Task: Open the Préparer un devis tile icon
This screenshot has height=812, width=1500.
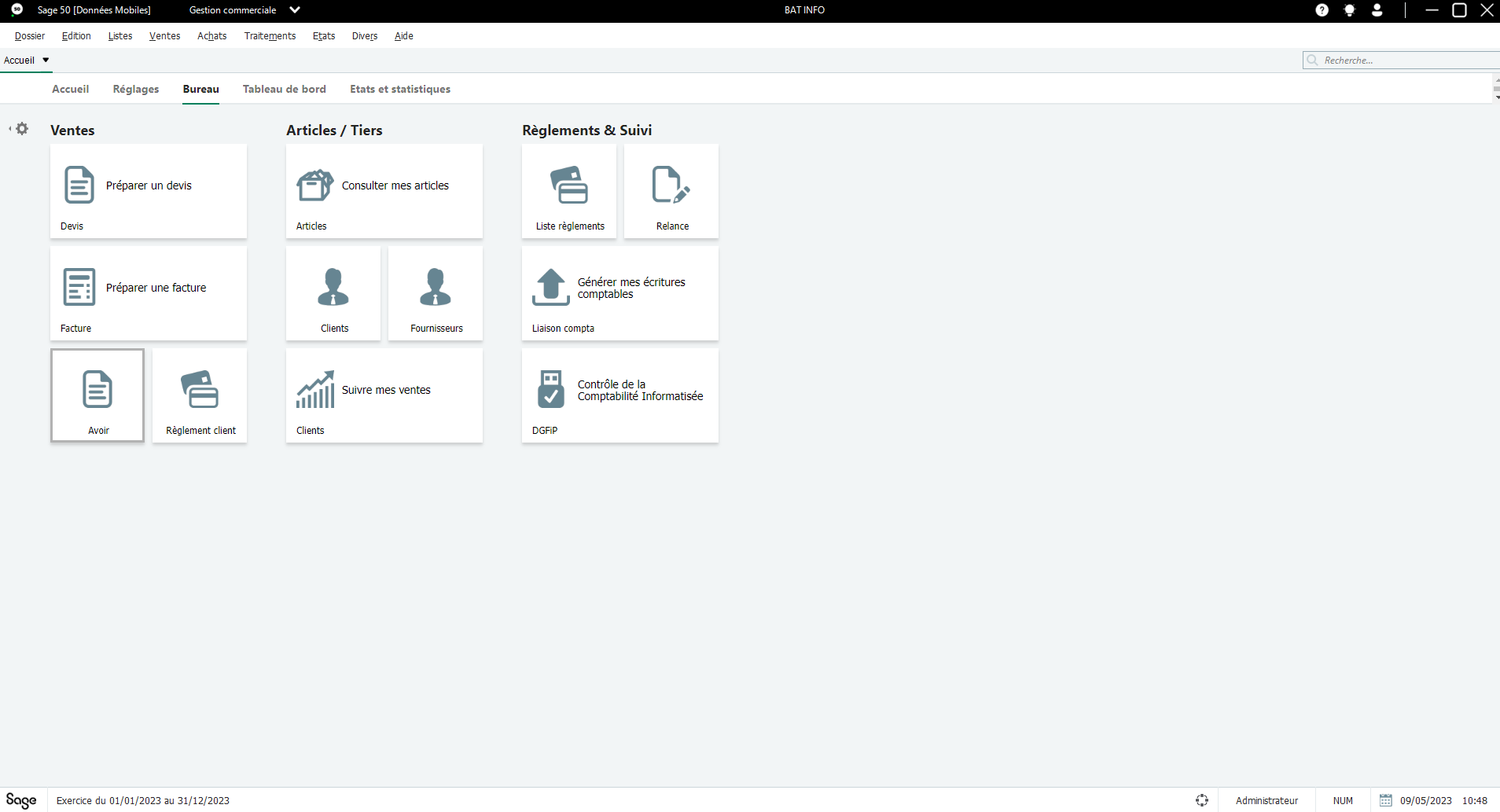Action: point(79,185)
